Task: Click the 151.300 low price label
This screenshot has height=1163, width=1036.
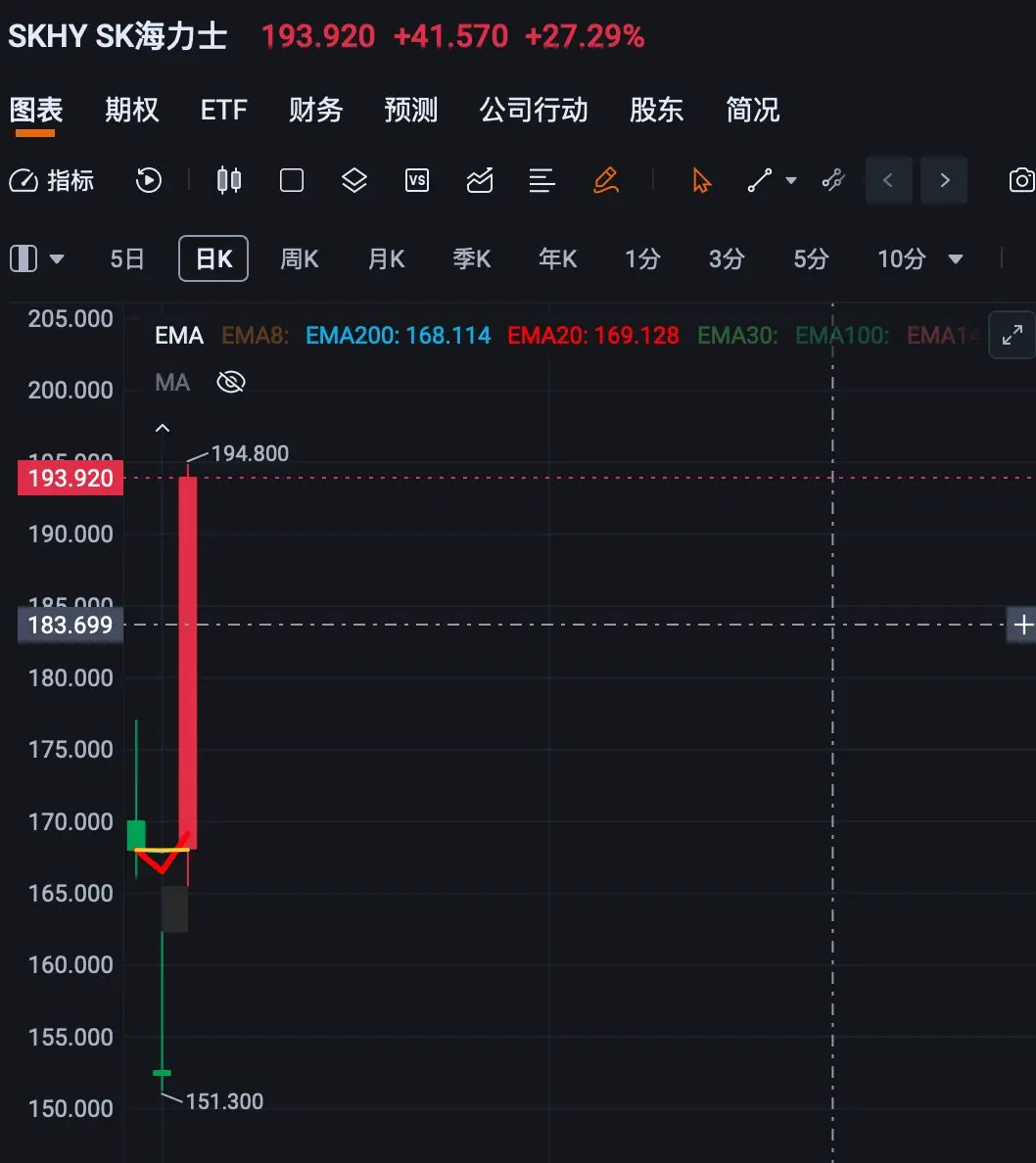Action: pyautogui.click(x=224, y=1101)
